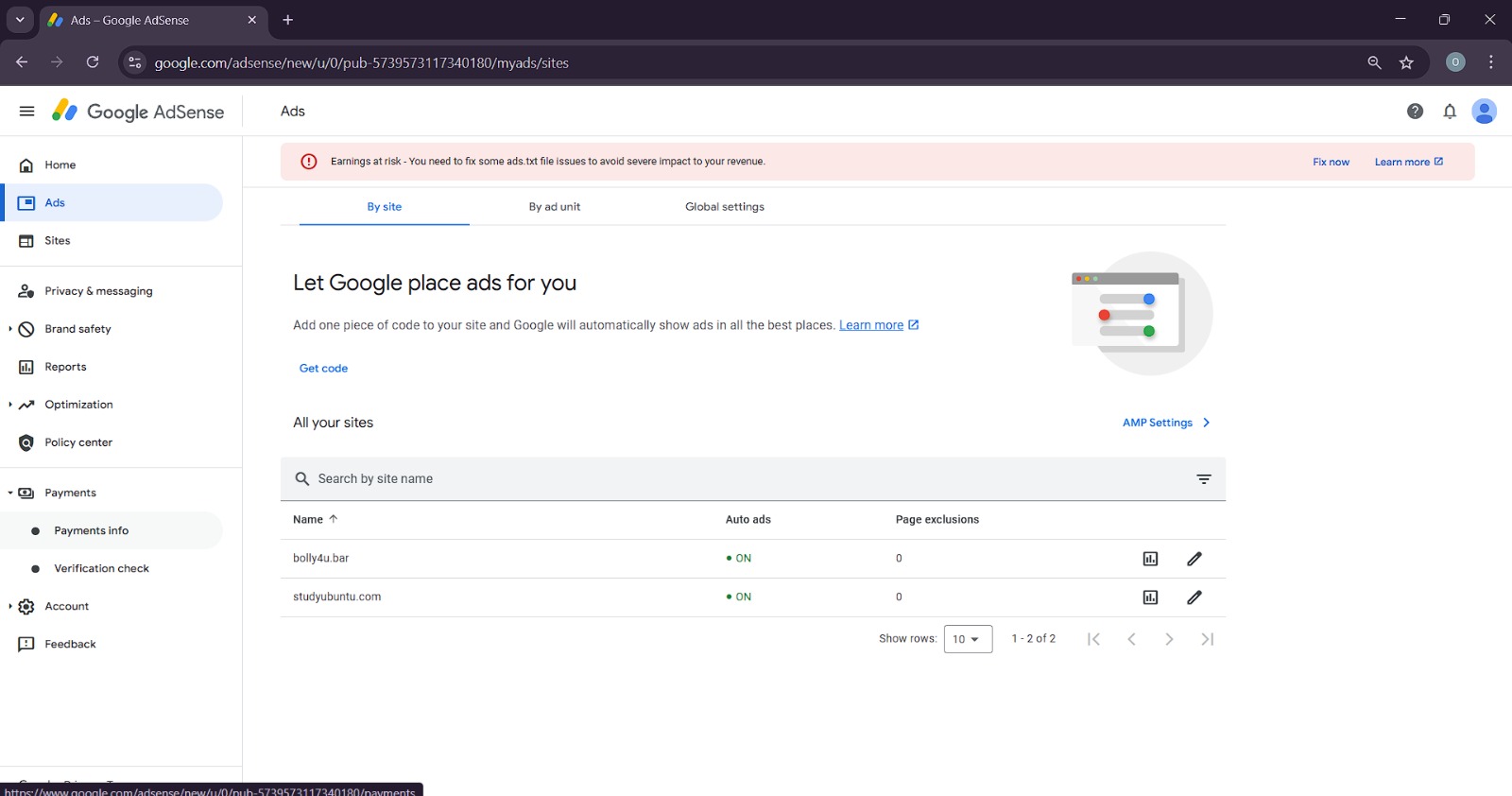This screenshot has height=796, width=1512.
Task: Select the bolly4u.bar site name
Action: click(320, 559)
